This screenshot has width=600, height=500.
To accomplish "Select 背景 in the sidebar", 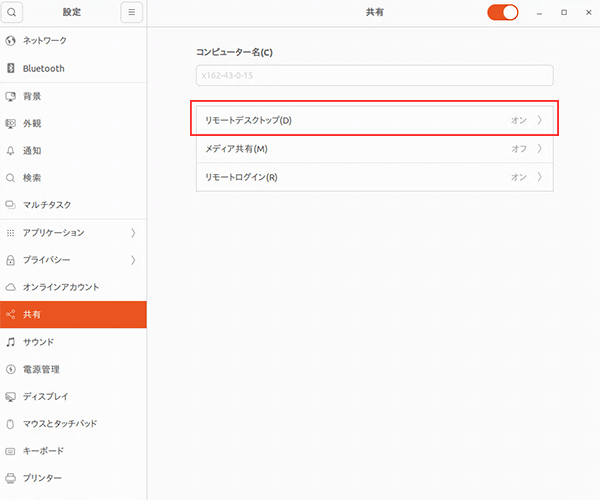I will tap(32, 96).
